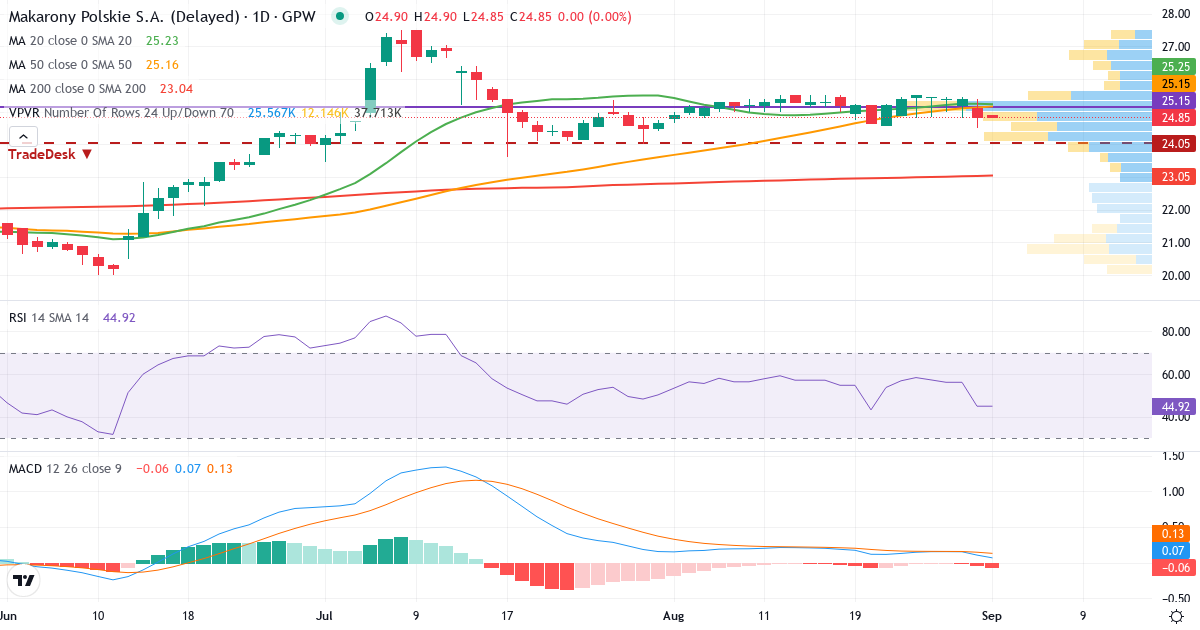Image resolution: width=1200 pixels, height=630 pixels.
Task: Click the orange 25.15 price label
Action: [x=1175, y=84]
